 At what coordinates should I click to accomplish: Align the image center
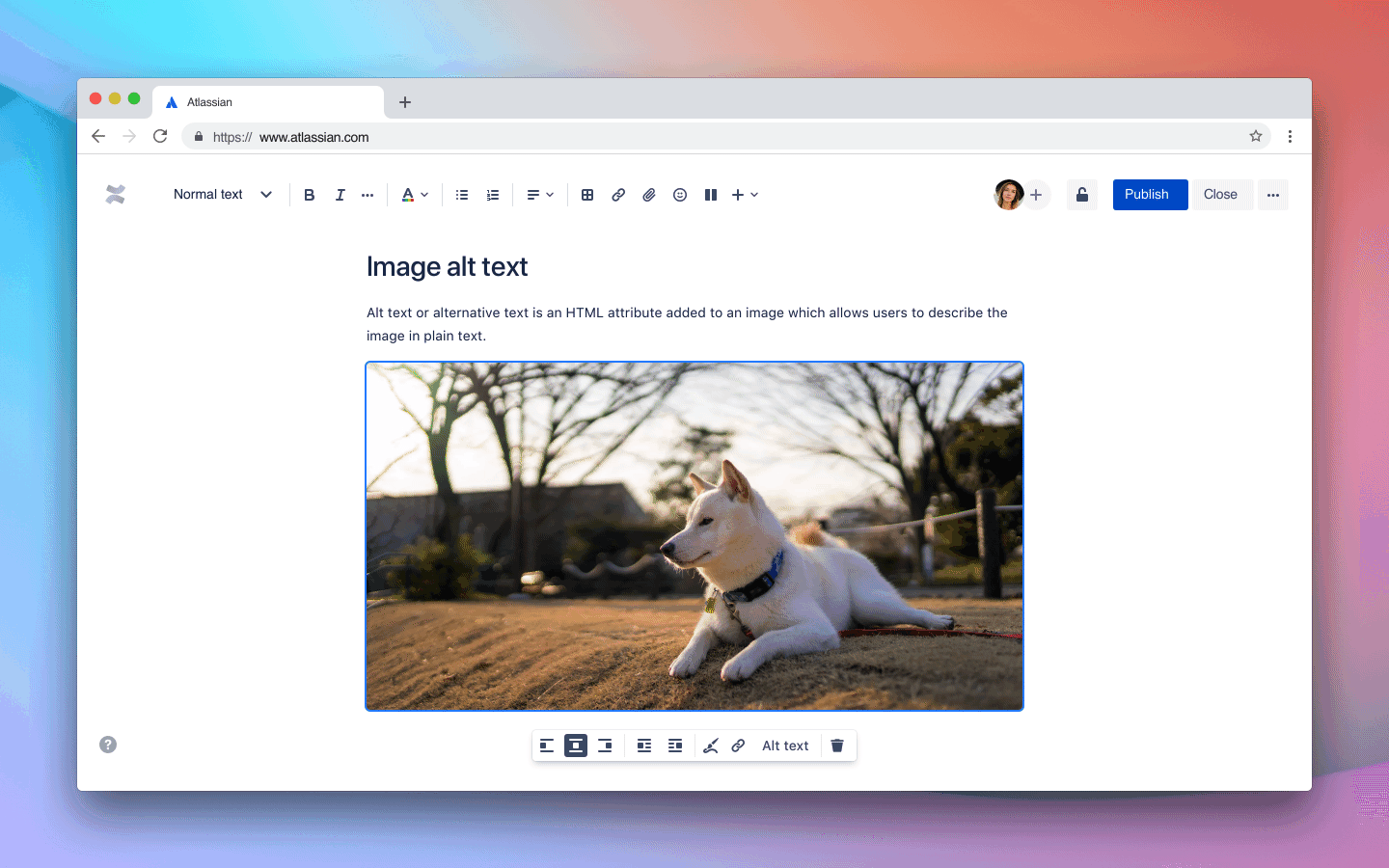coord(576,746)
